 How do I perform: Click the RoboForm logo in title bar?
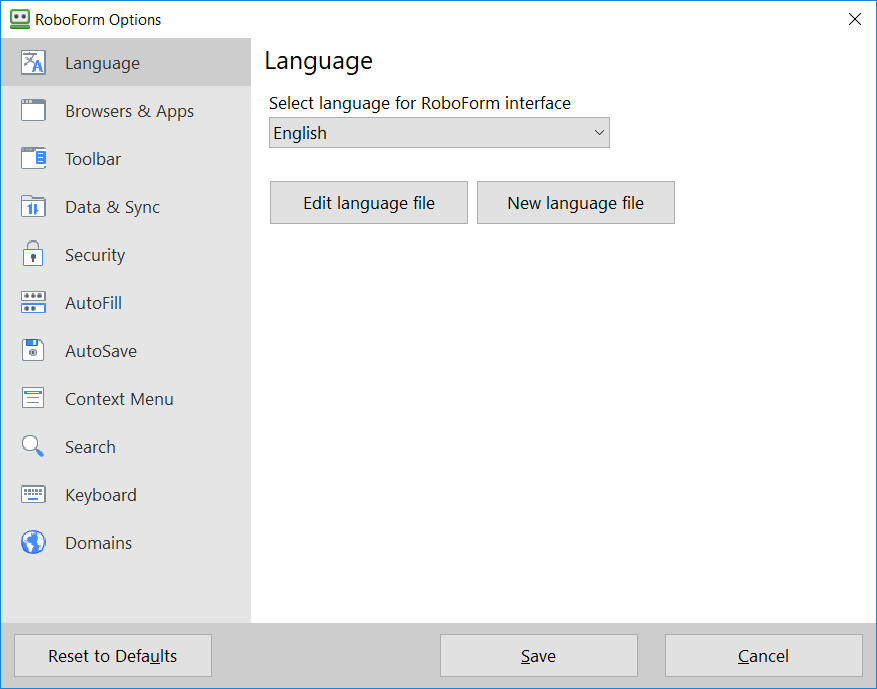coord(20,19)
